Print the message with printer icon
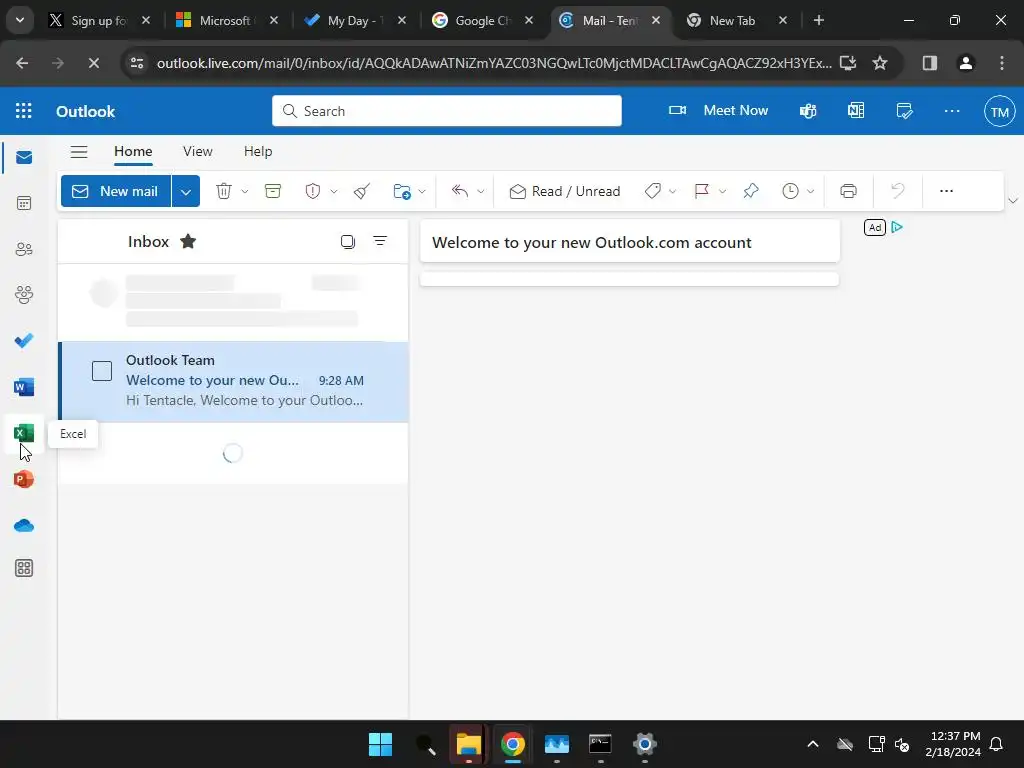The image size is (1024, 768). [848, 191]
